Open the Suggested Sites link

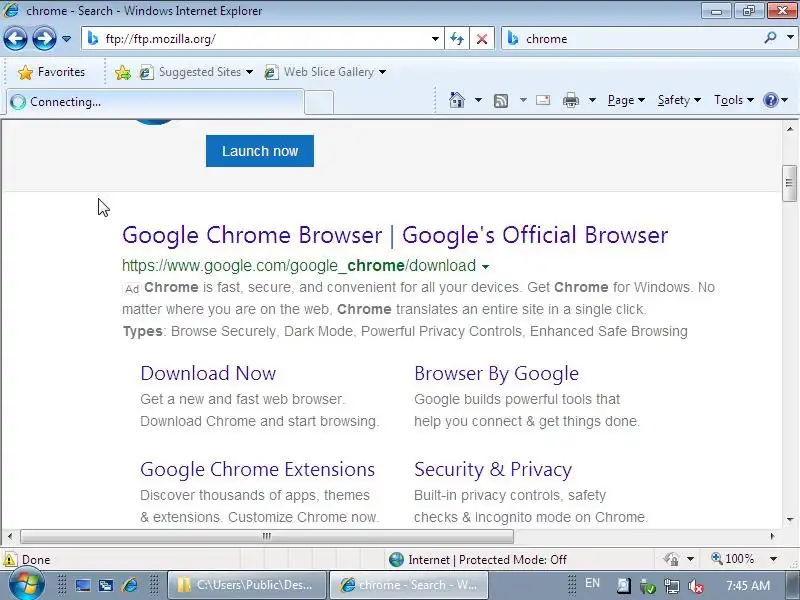(x=196, y=72)
